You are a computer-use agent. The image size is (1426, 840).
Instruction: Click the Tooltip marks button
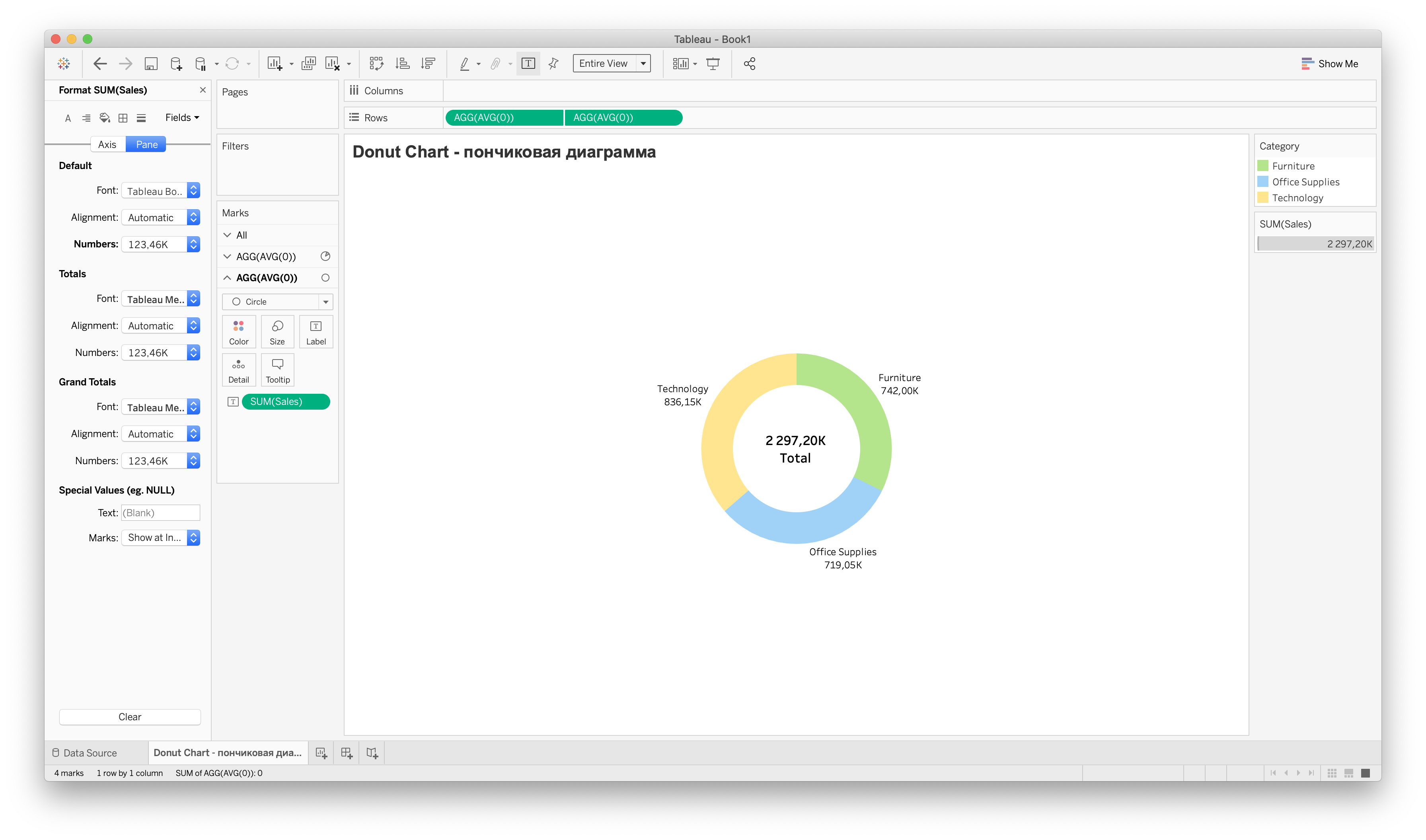277,370
